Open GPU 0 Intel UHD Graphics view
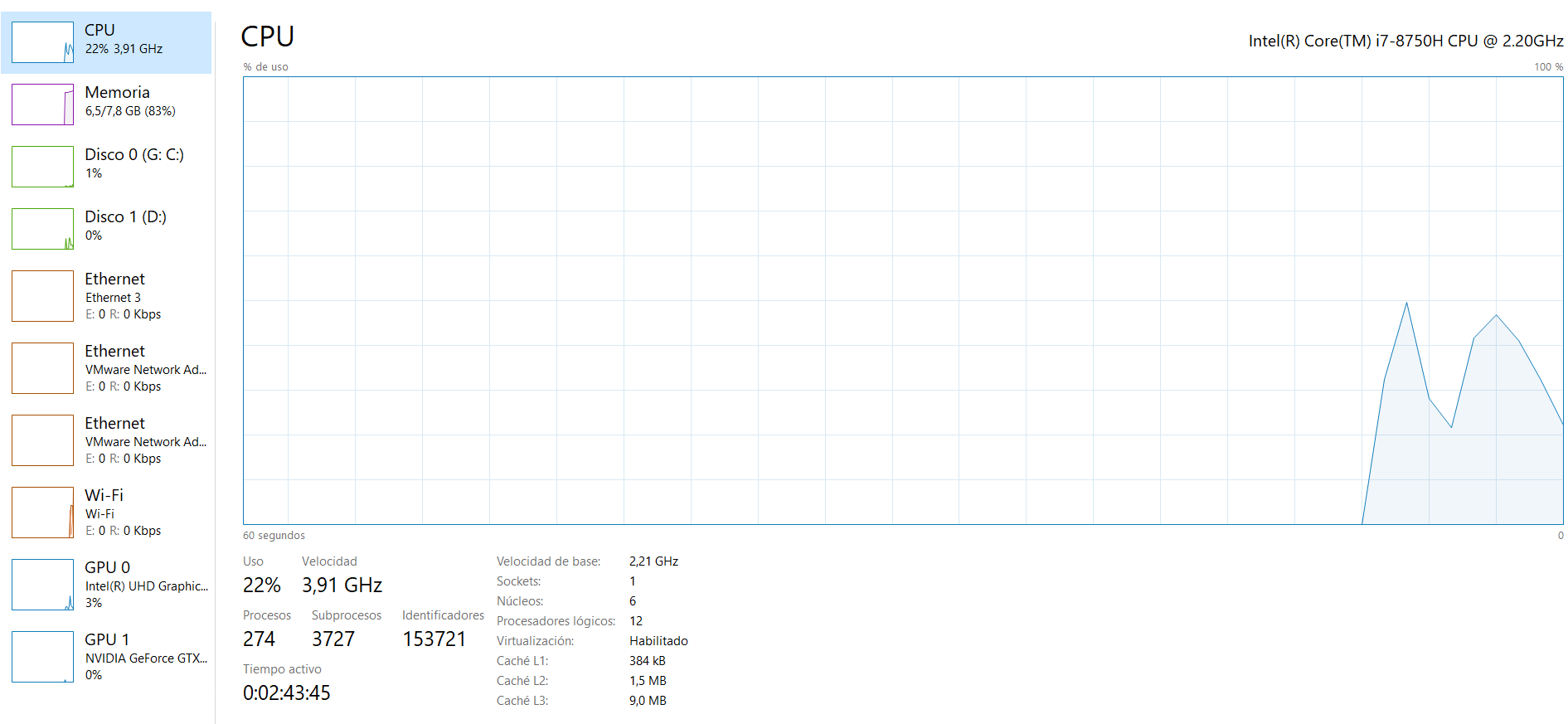Viewport: 1568px width, 724px height. point(146,586)
